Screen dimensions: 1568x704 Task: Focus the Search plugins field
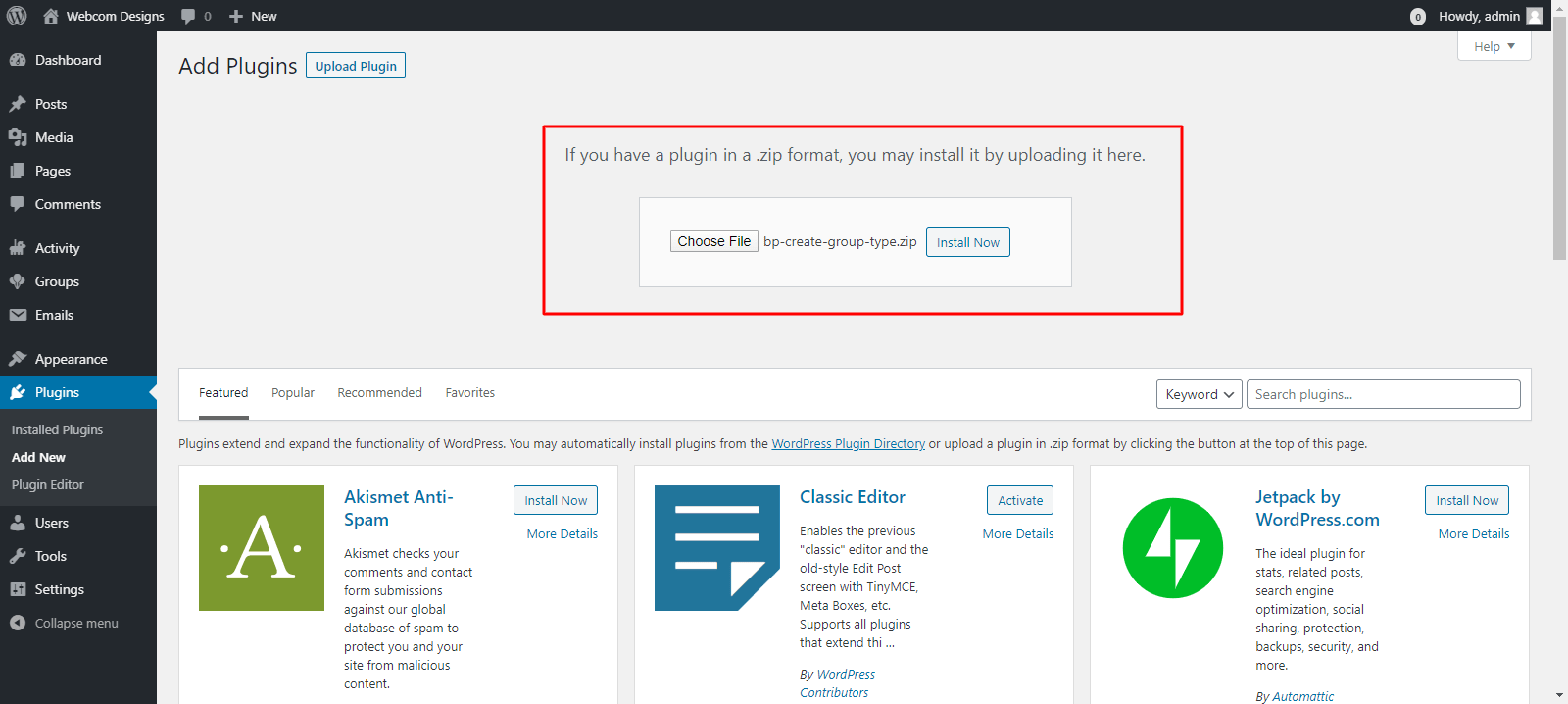click(x=1384, y=394)
